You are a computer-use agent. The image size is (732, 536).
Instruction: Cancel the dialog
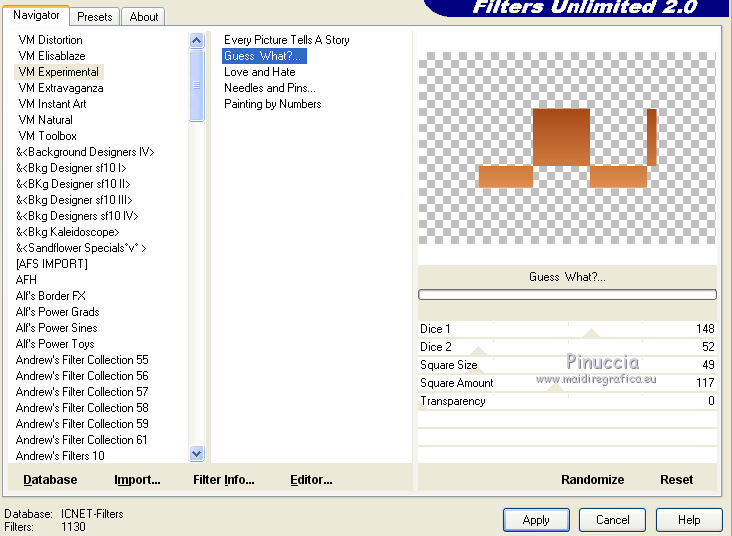[612, 520]
